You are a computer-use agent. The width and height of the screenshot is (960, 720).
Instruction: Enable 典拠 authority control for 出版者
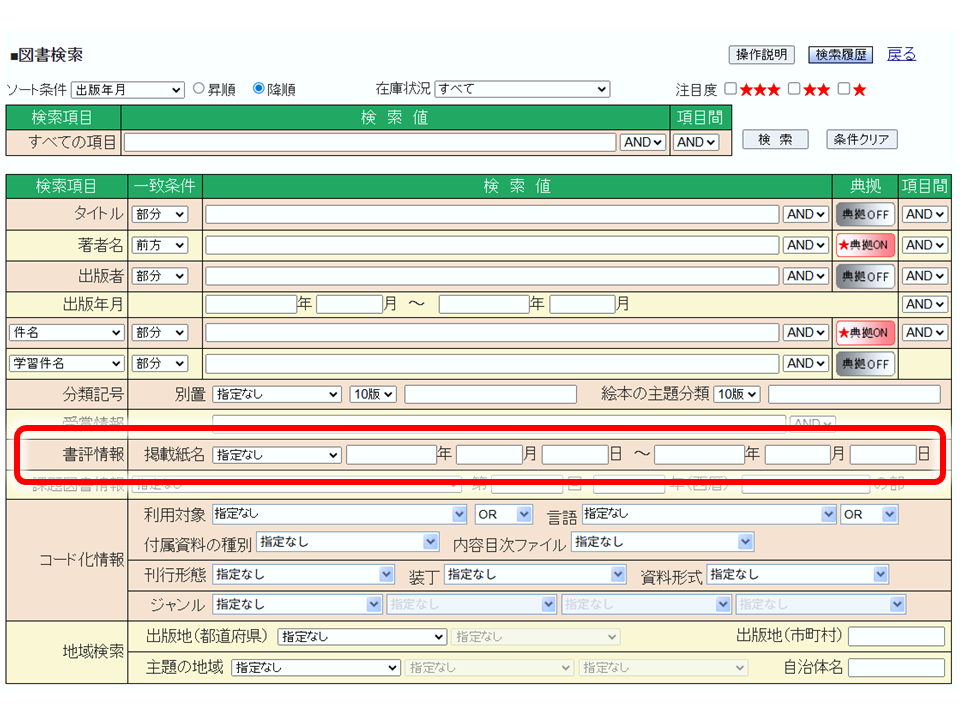[864, 275]
